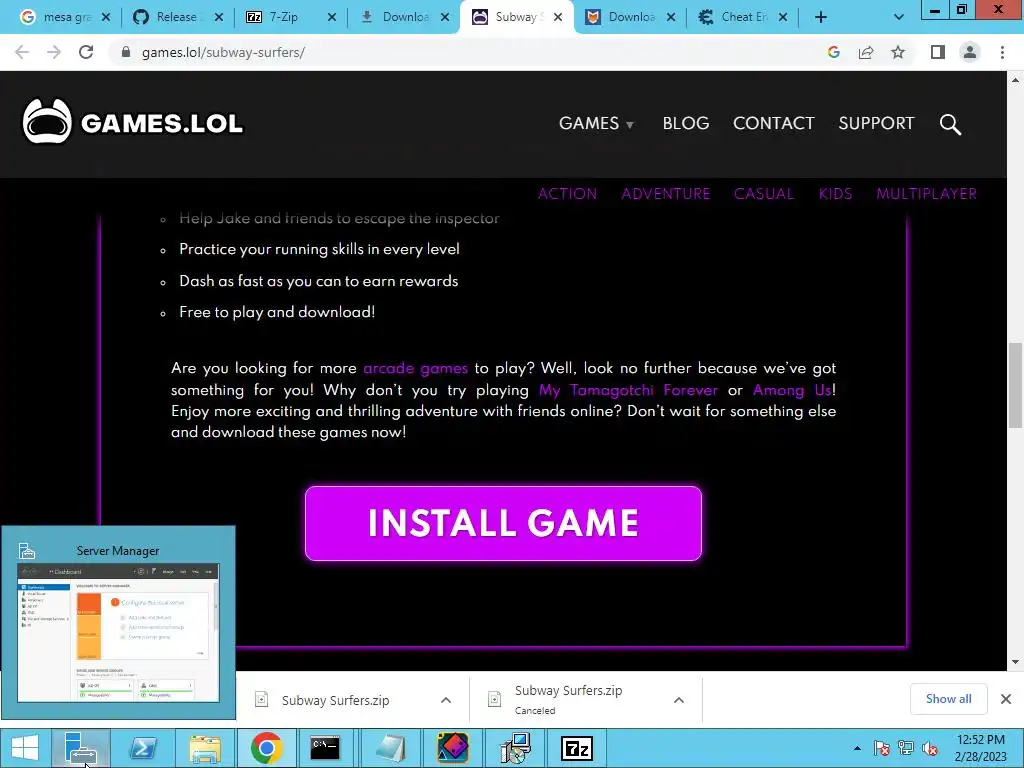Click Show all downloads button
1024x768 pixels.
948,699
